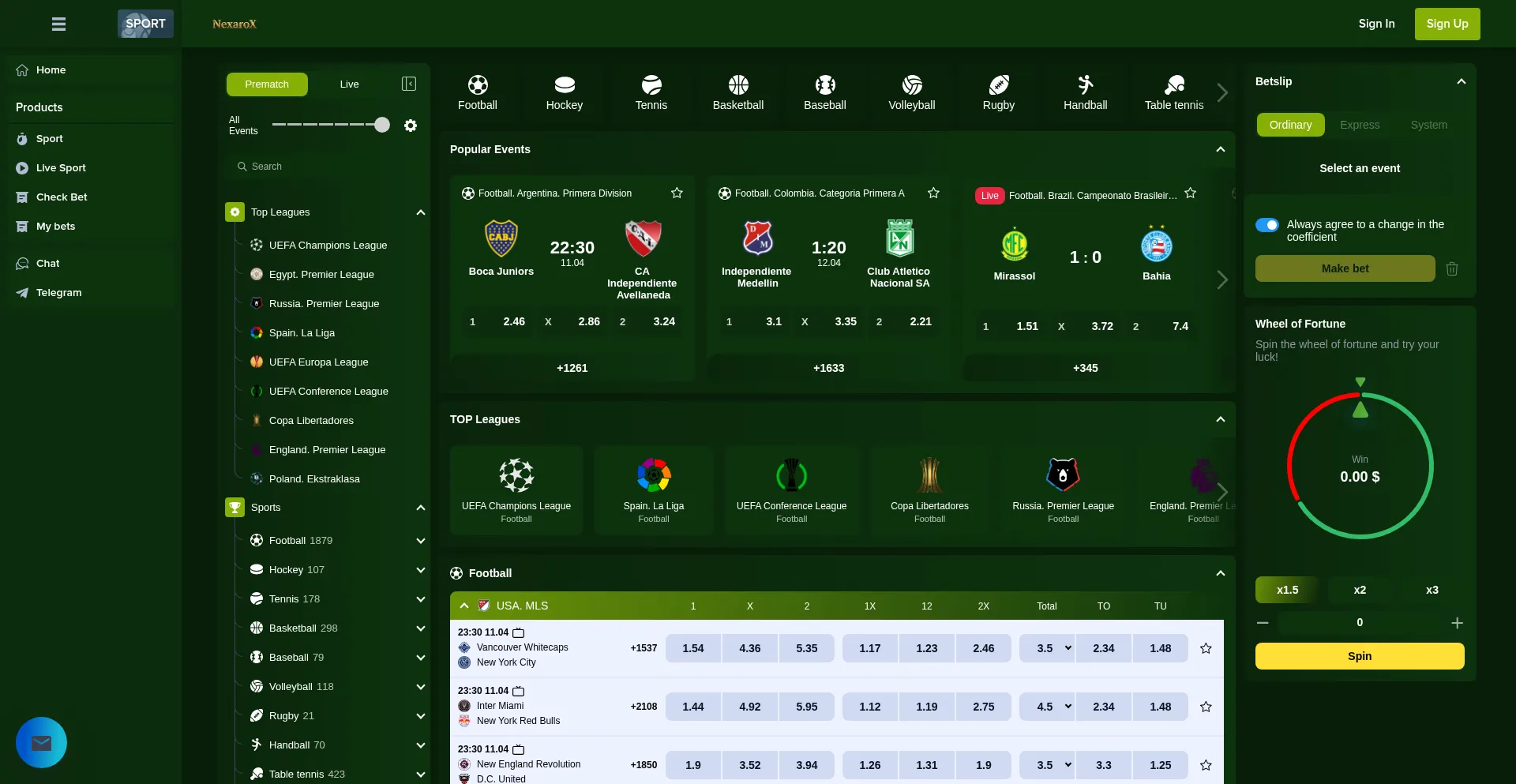Collapse the USA. MLS league group

click(464, 606)
